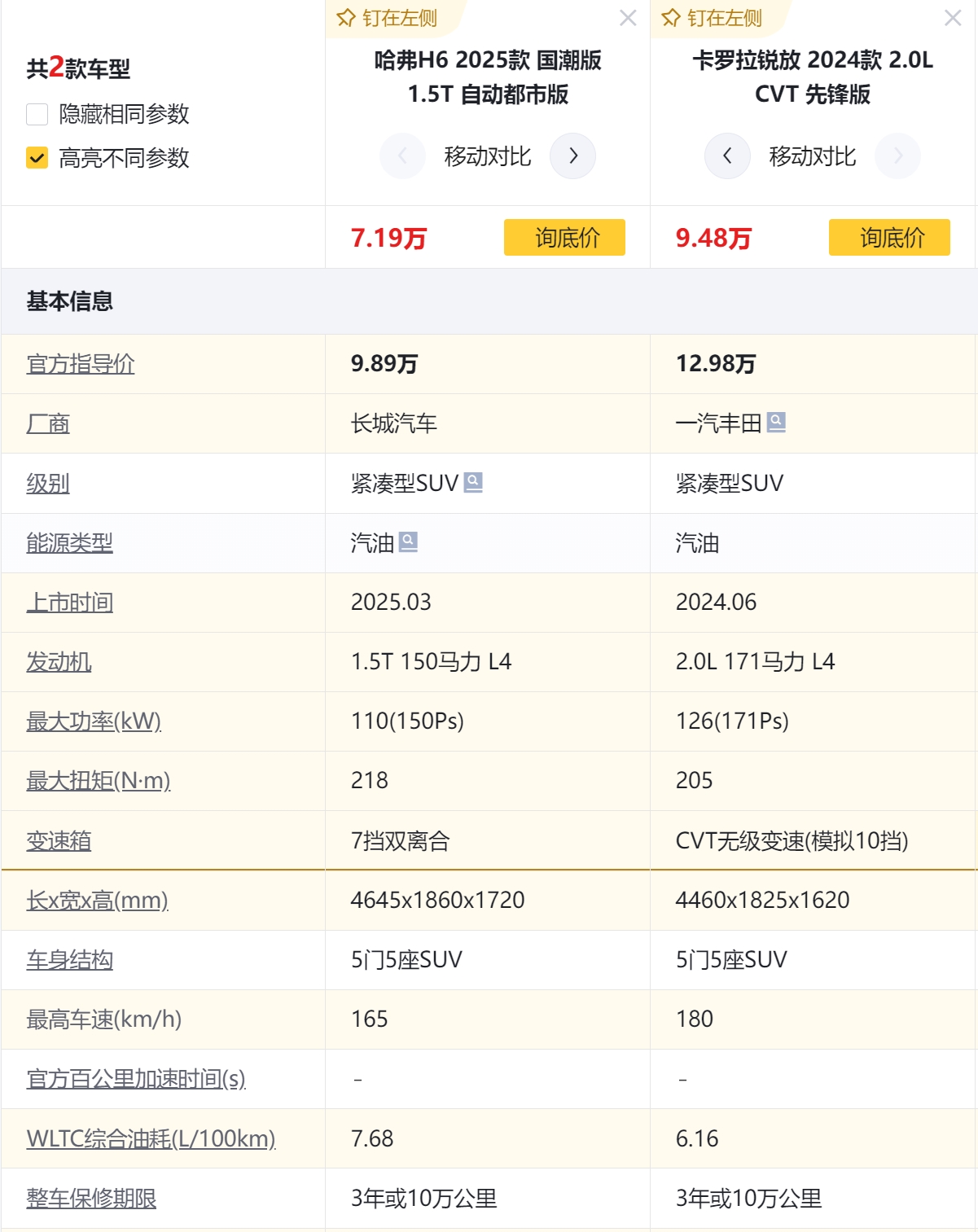Screen dimensions: 978x1232
Task: Open 长x宽x高(mm) parameter link
Action: (97, 900)
